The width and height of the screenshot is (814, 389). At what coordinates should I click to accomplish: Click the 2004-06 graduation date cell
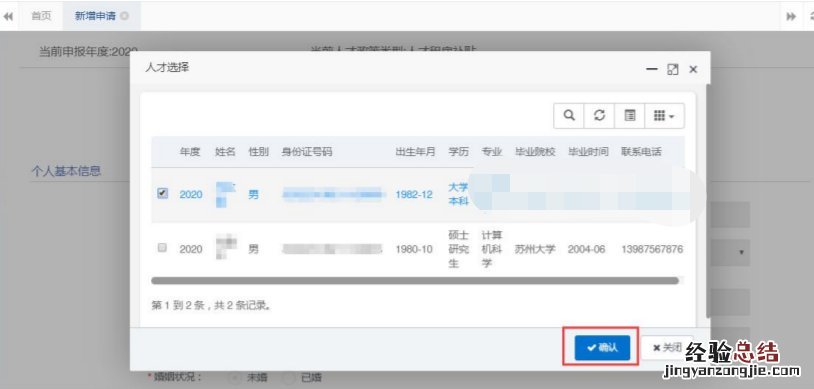point(587,249)
